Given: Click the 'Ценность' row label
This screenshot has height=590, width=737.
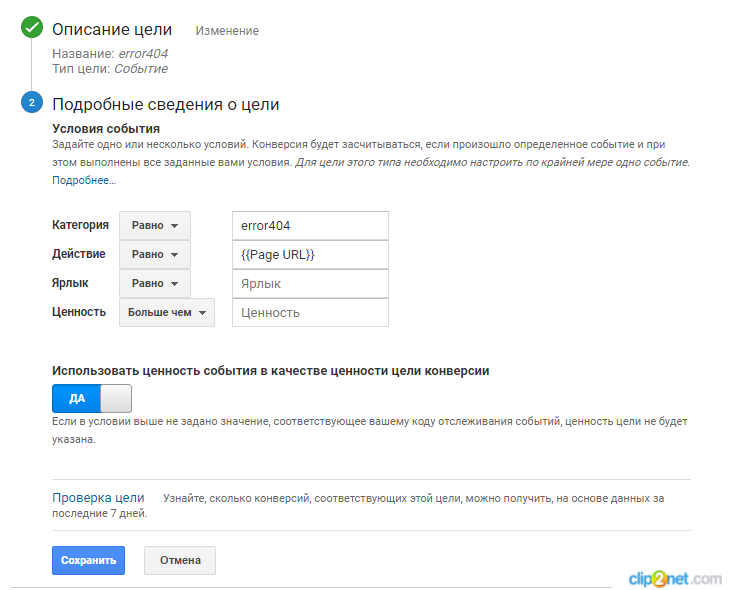Looking at the screenshot, I should [78, 312].
